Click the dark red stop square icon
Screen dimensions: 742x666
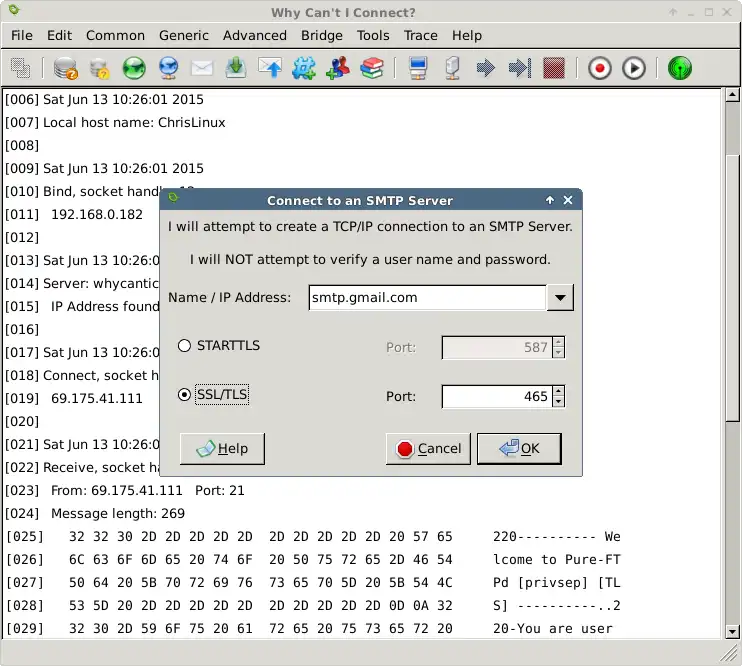point(554,68)
